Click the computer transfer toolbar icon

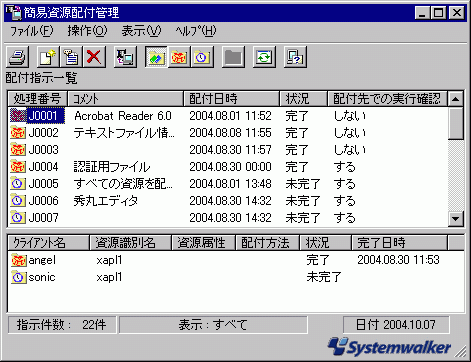[125, 57]
